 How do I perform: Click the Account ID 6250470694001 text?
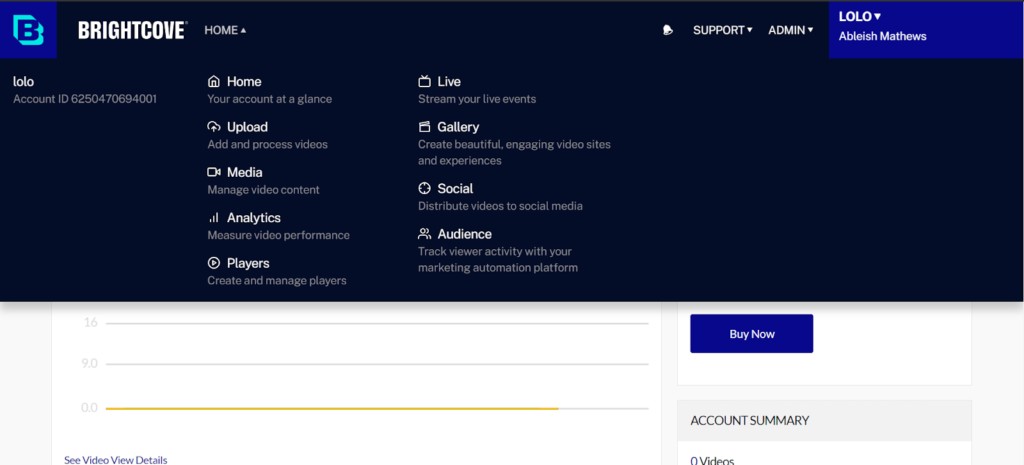point(85,99)
